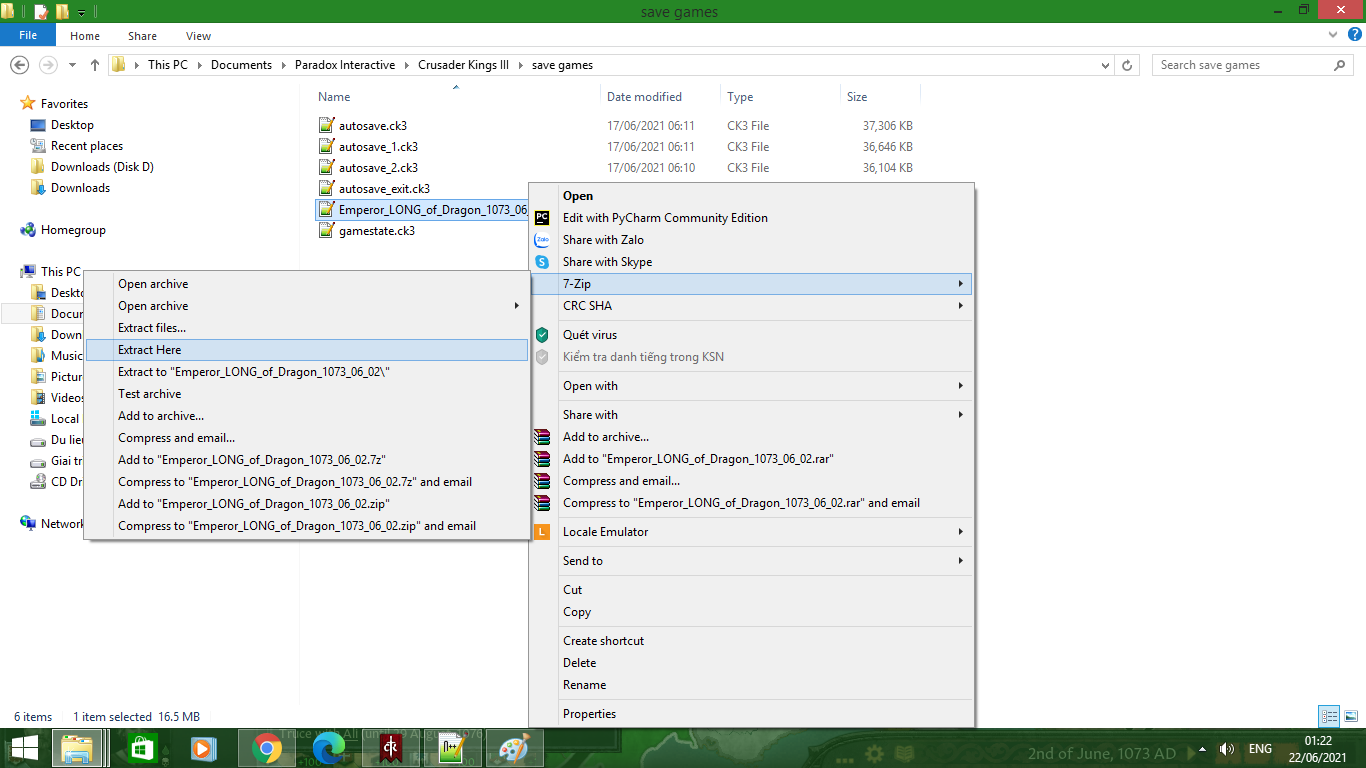
Task: Select Test archive entry
Action: [307, 394]
